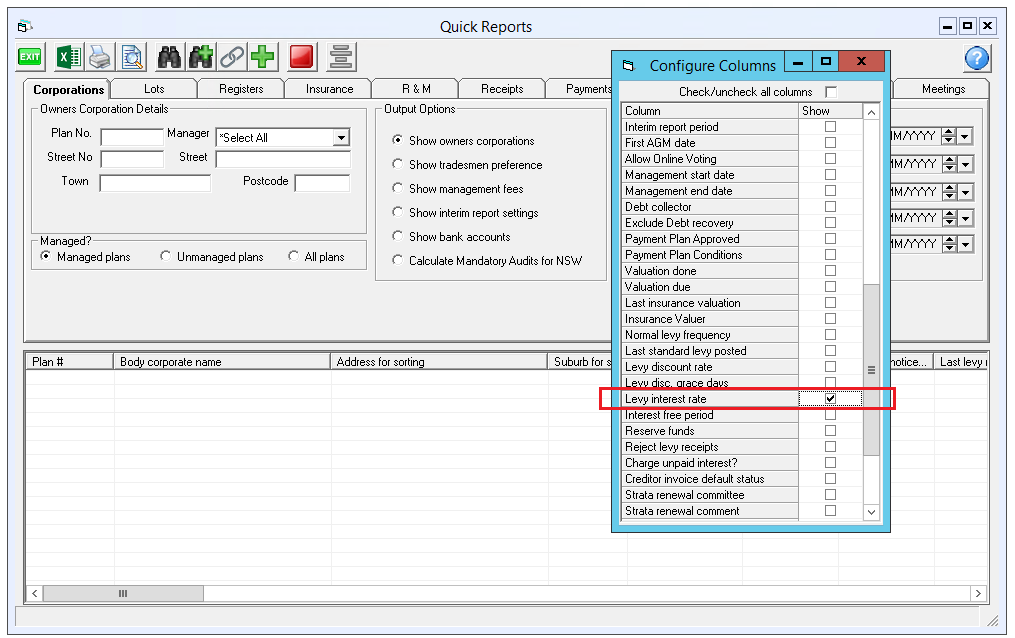Select Show bank accounts option
The image size is (1015, 638).
coord(397,236)
